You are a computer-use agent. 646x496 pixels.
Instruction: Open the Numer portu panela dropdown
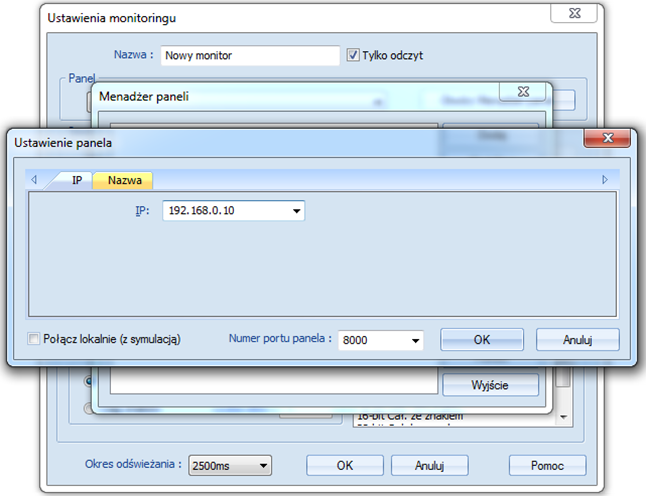click(x=415, y=341)
